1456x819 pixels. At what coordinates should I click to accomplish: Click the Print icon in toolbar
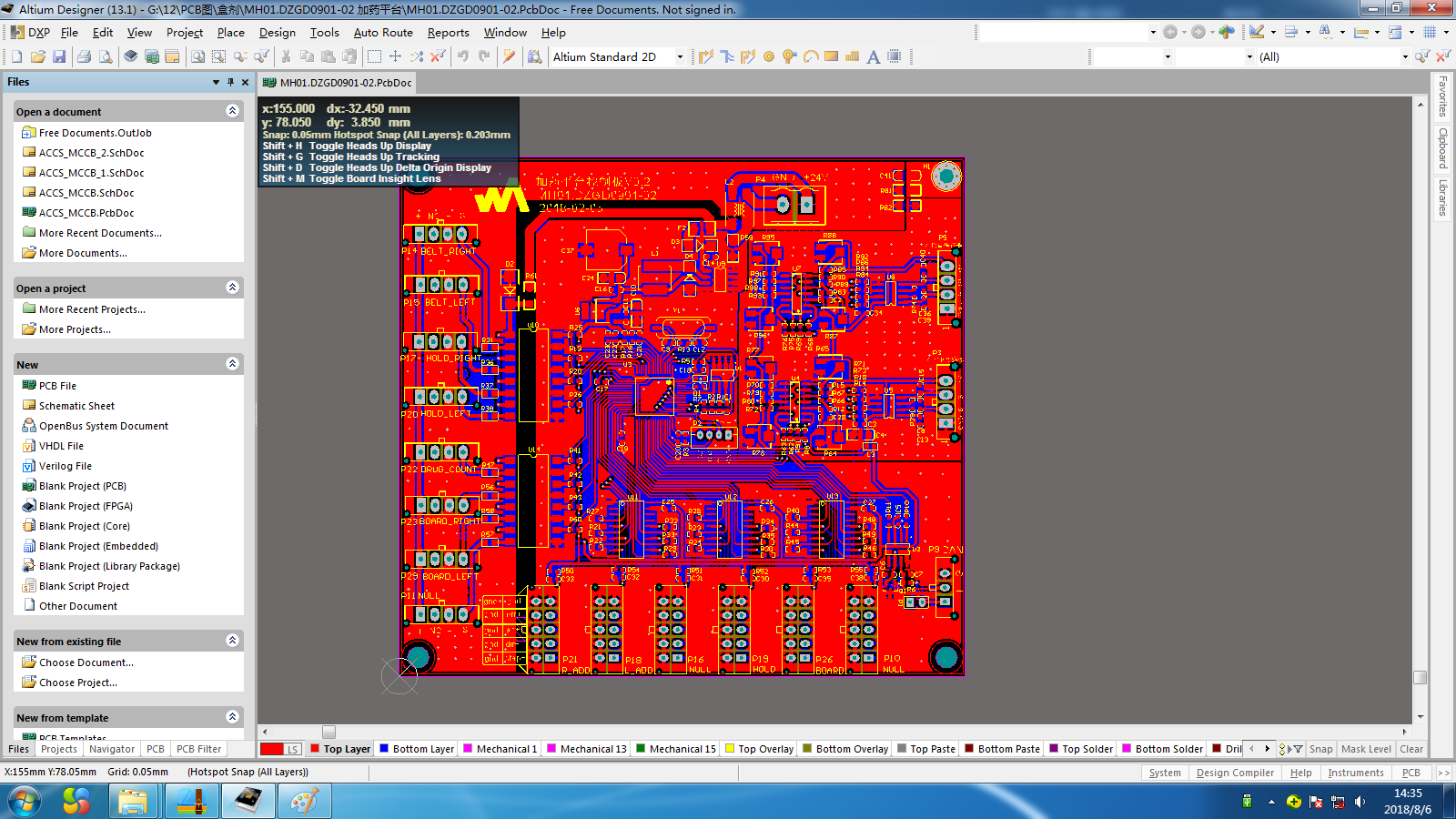[x=85, y=56]
